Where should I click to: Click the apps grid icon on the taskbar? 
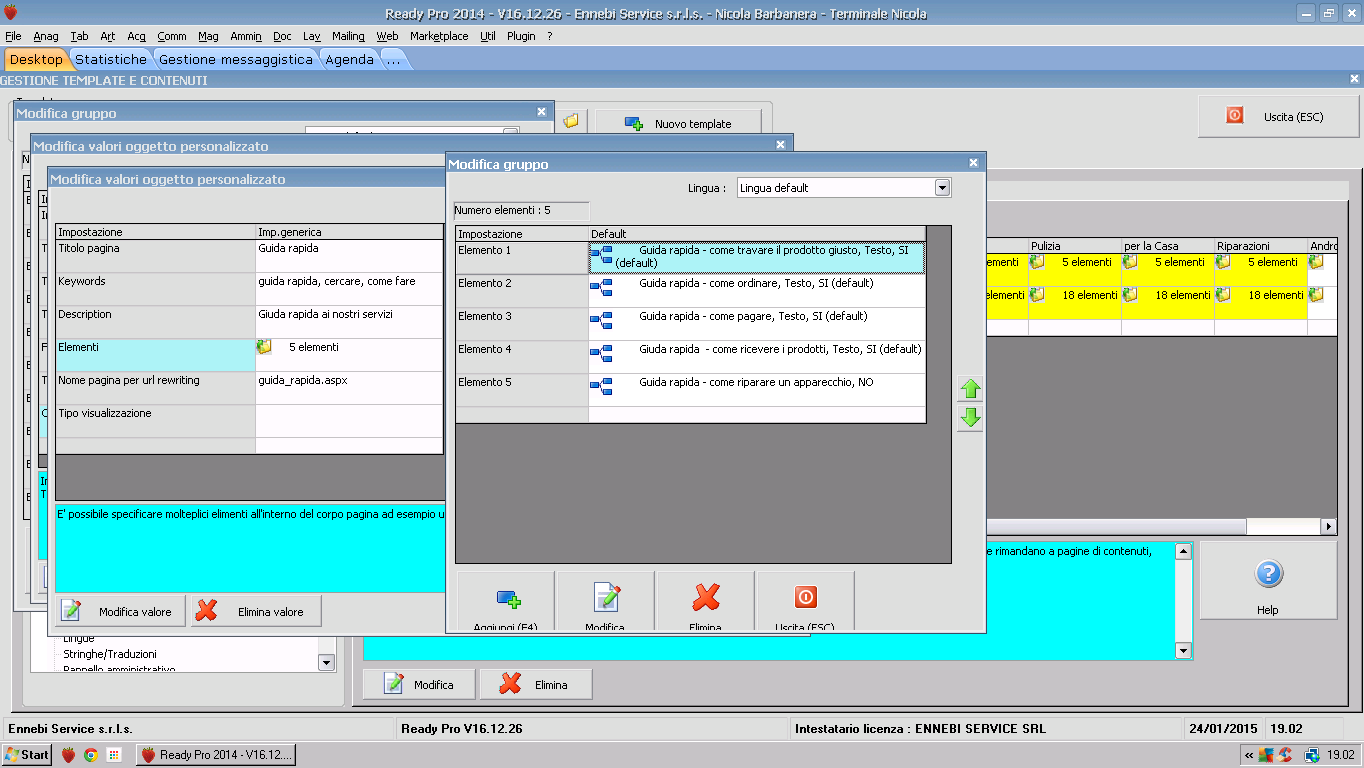114,755
